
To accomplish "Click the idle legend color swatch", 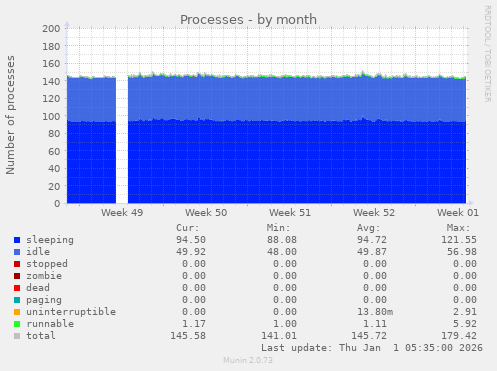I will click(17, 252).
